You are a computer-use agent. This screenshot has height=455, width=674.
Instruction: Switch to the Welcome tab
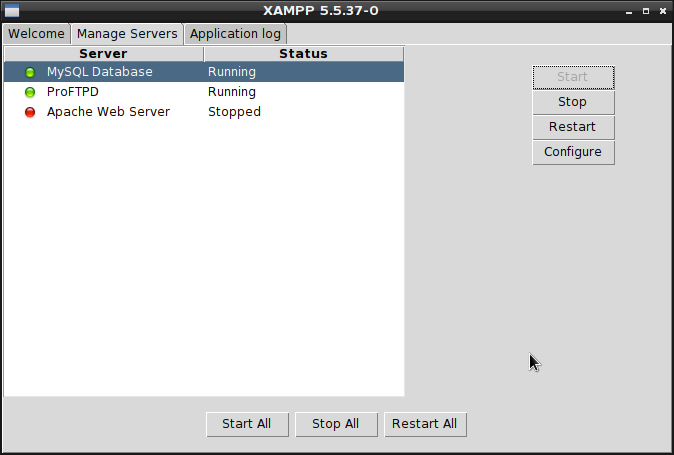(36, 34)
